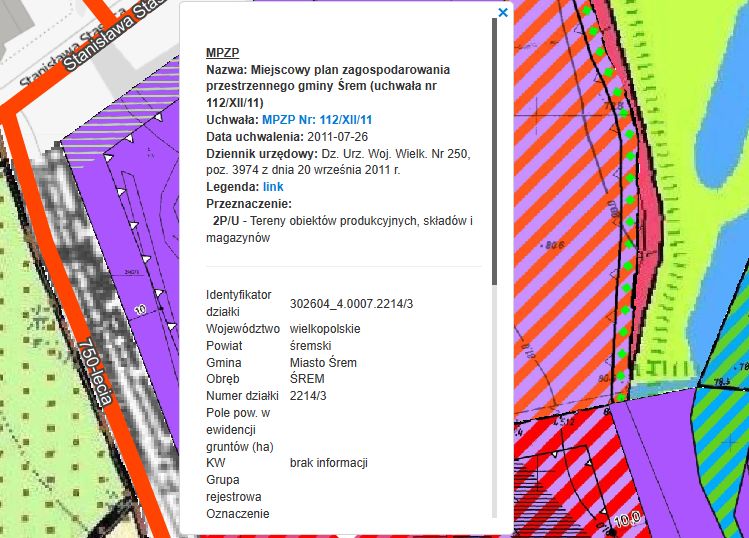This screenshot has width=749, height=538.
Task: Close the parcel info popup
Action: point(503,12)
